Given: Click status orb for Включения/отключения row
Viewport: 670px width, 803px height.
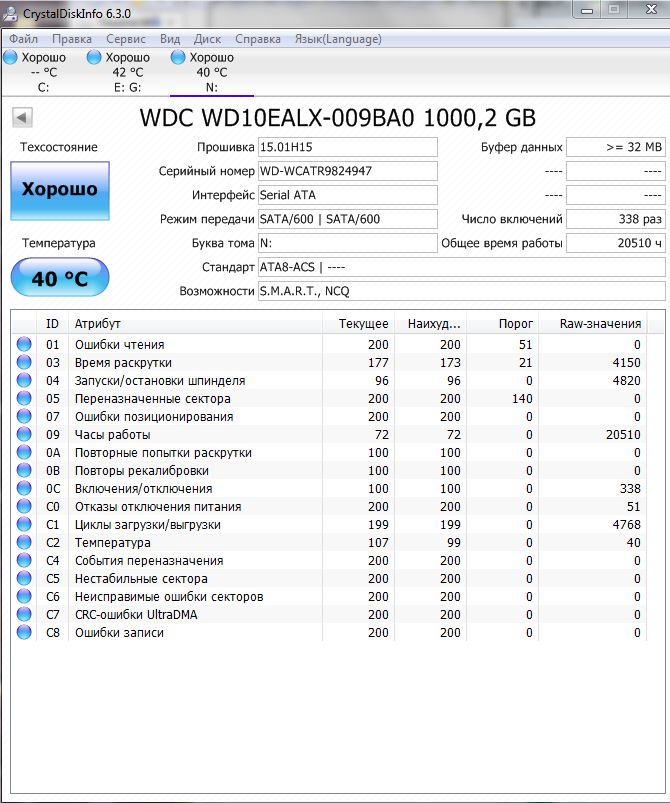Looking at the screenshot, I should point(24,488).
